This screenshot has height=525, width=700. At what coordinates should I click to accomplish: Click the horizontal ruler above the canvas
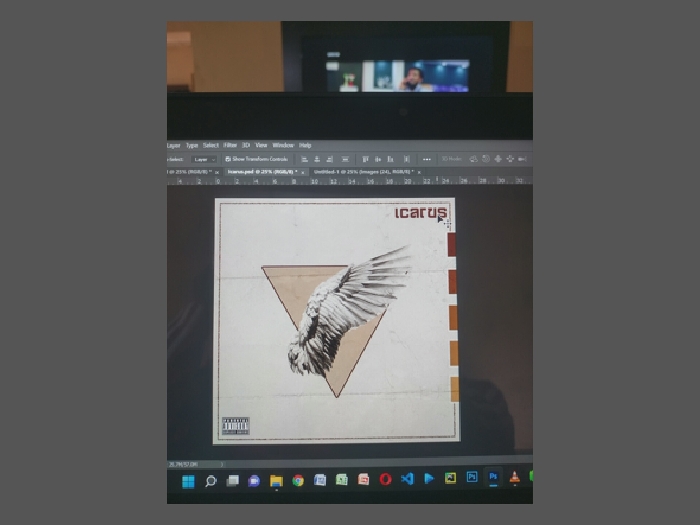tap(350, 181)
